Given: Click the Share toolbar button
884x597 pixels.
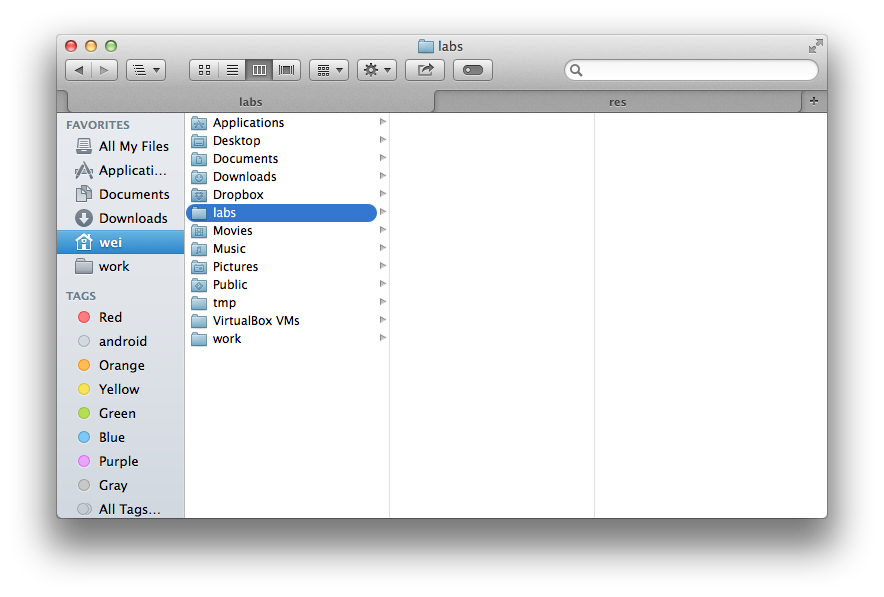Looking at the screenshot, I should pos(425,70).
